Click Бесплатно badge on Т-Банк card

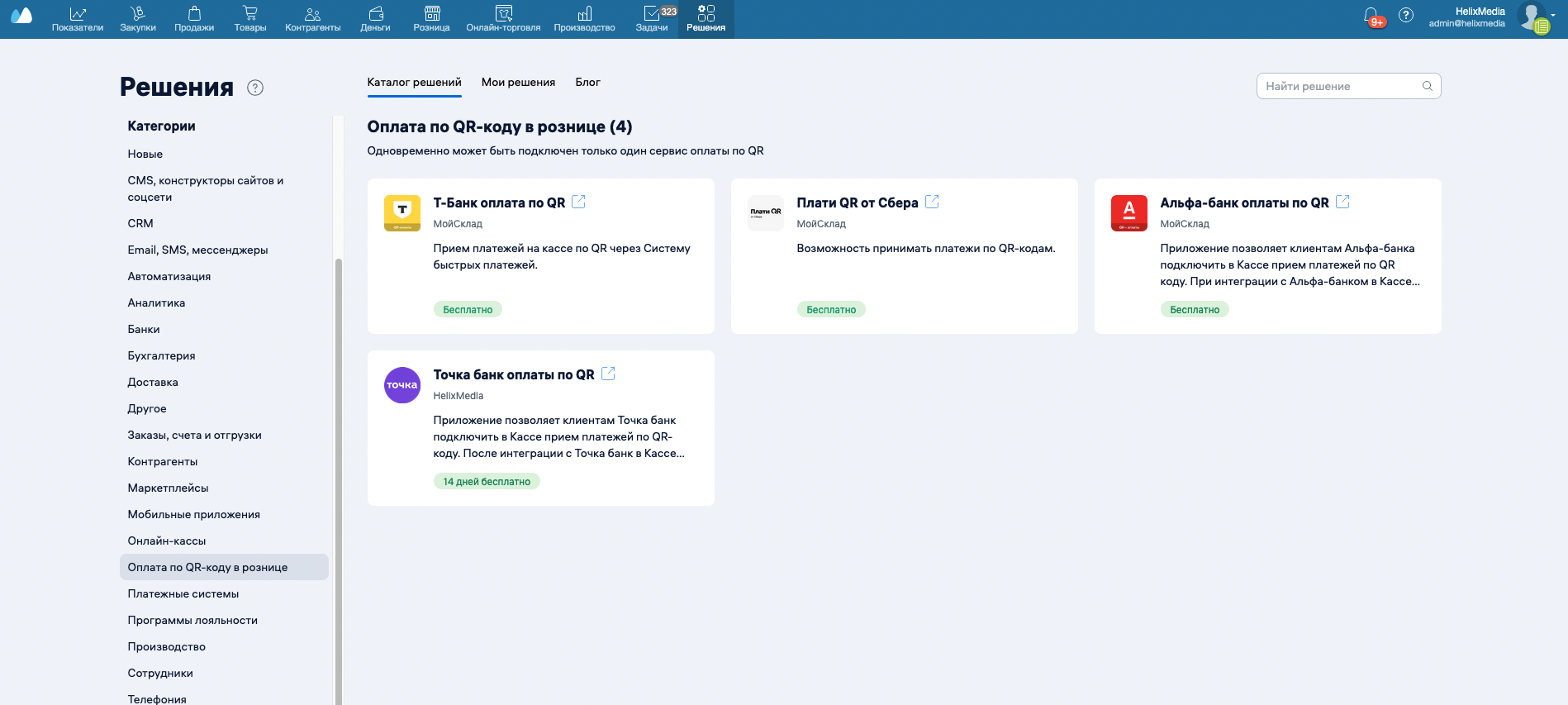click(x=468, y=309)
